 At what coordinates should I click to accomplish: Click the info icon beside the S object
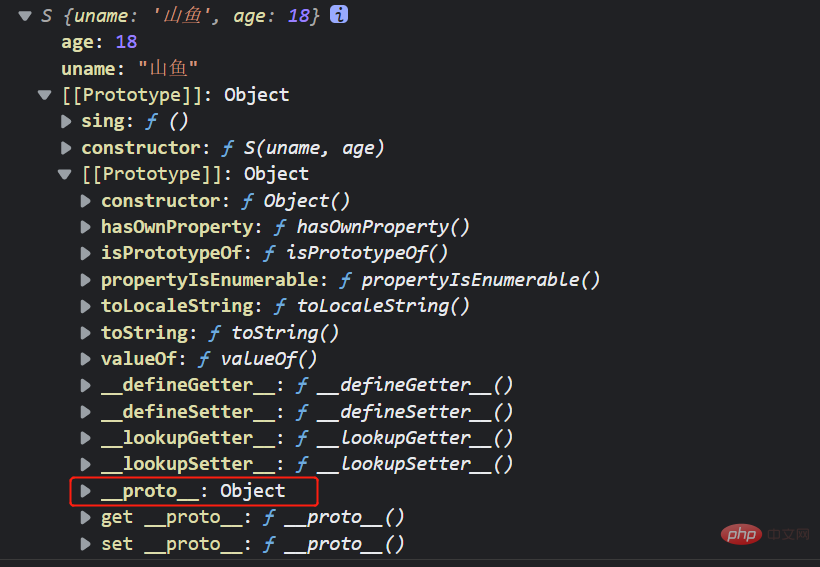(x=339, y=15)
